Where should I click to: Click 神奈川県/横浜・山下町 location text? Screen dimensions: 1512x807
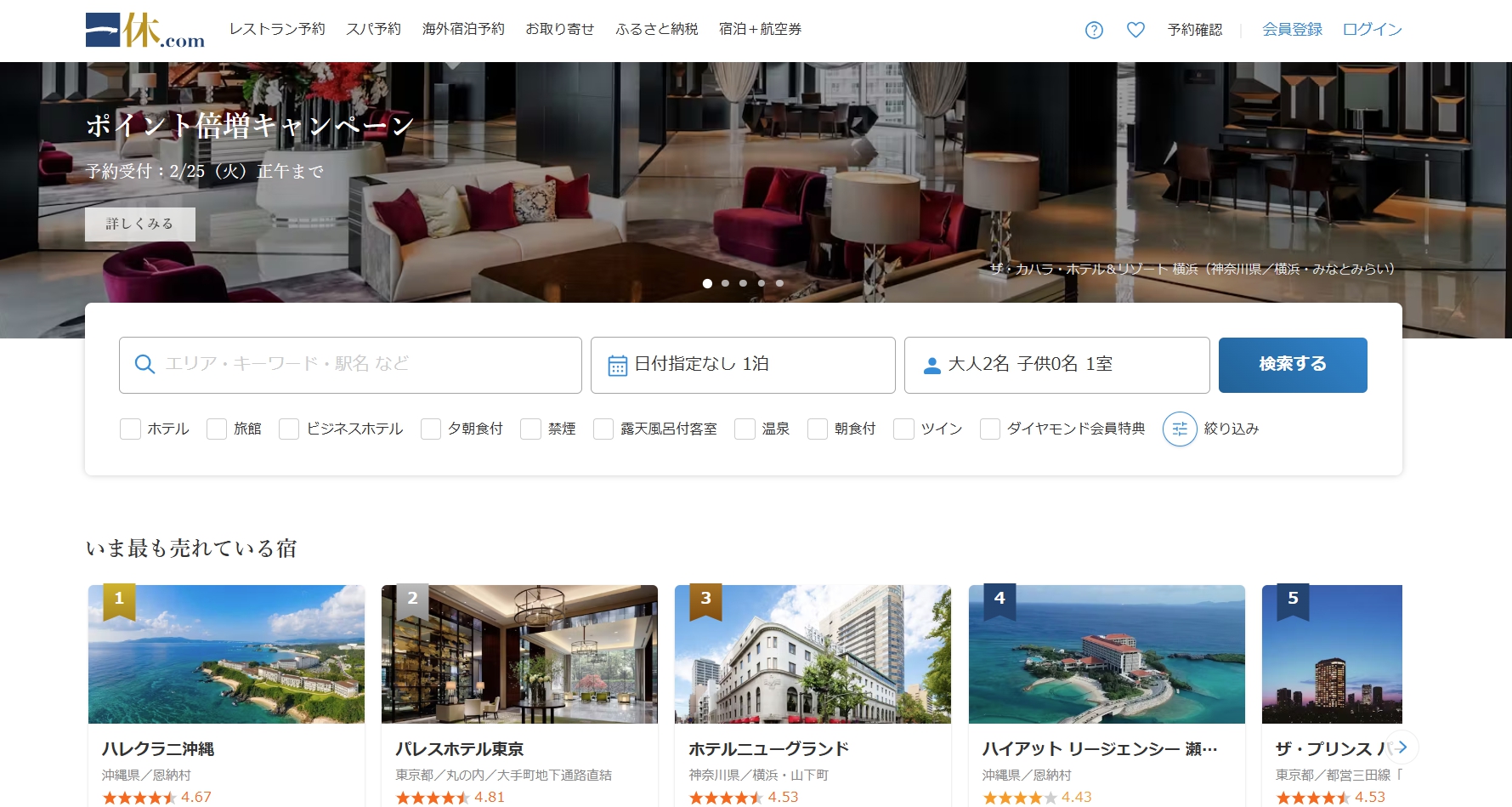pyautogui.click(x=758, y=775)
